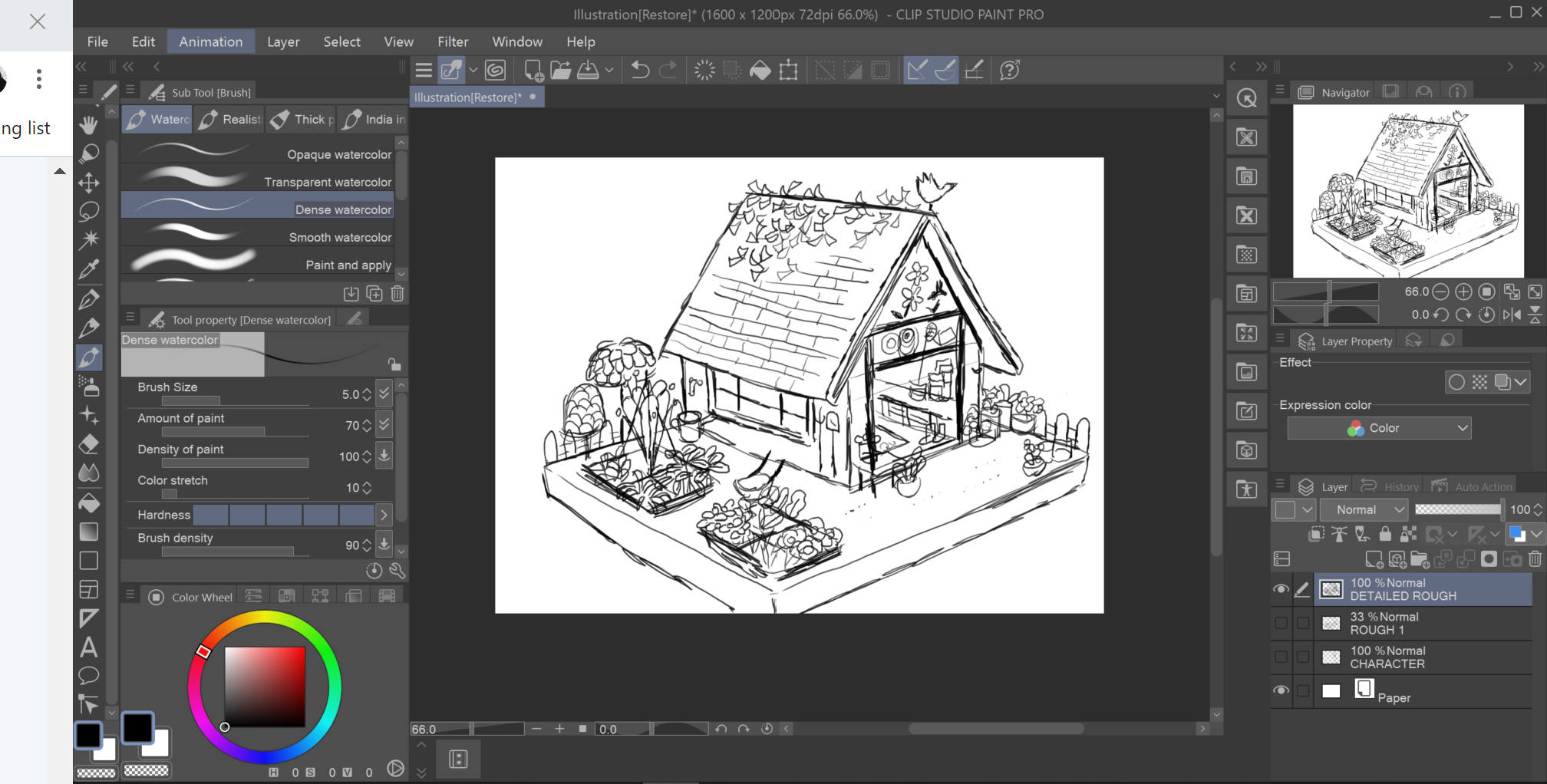The height and width of the screenshot is (784, 1547).
Task: Select the Hand move tool
Action: [x=89, y=125]
